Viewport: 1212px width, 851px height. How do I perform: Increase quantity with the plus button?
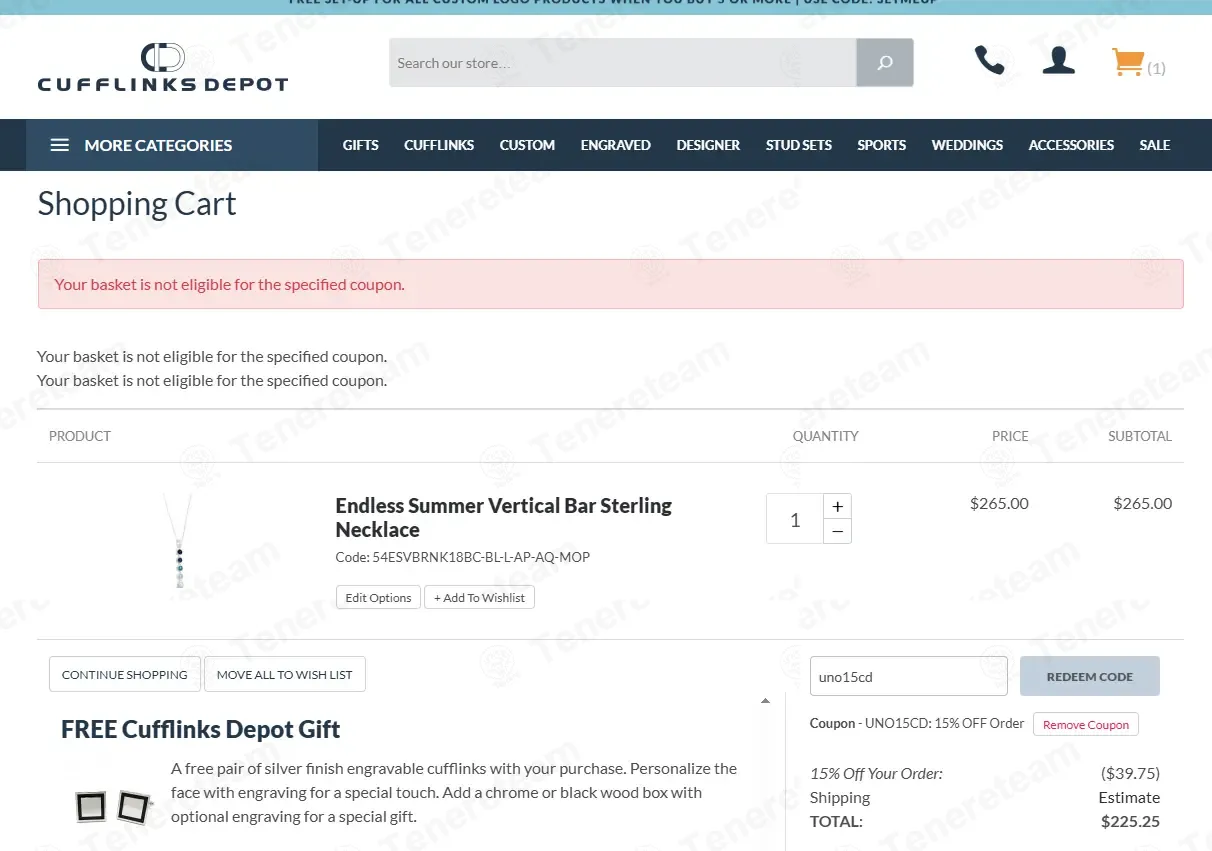pyautogui.click(x=838, y=505)
